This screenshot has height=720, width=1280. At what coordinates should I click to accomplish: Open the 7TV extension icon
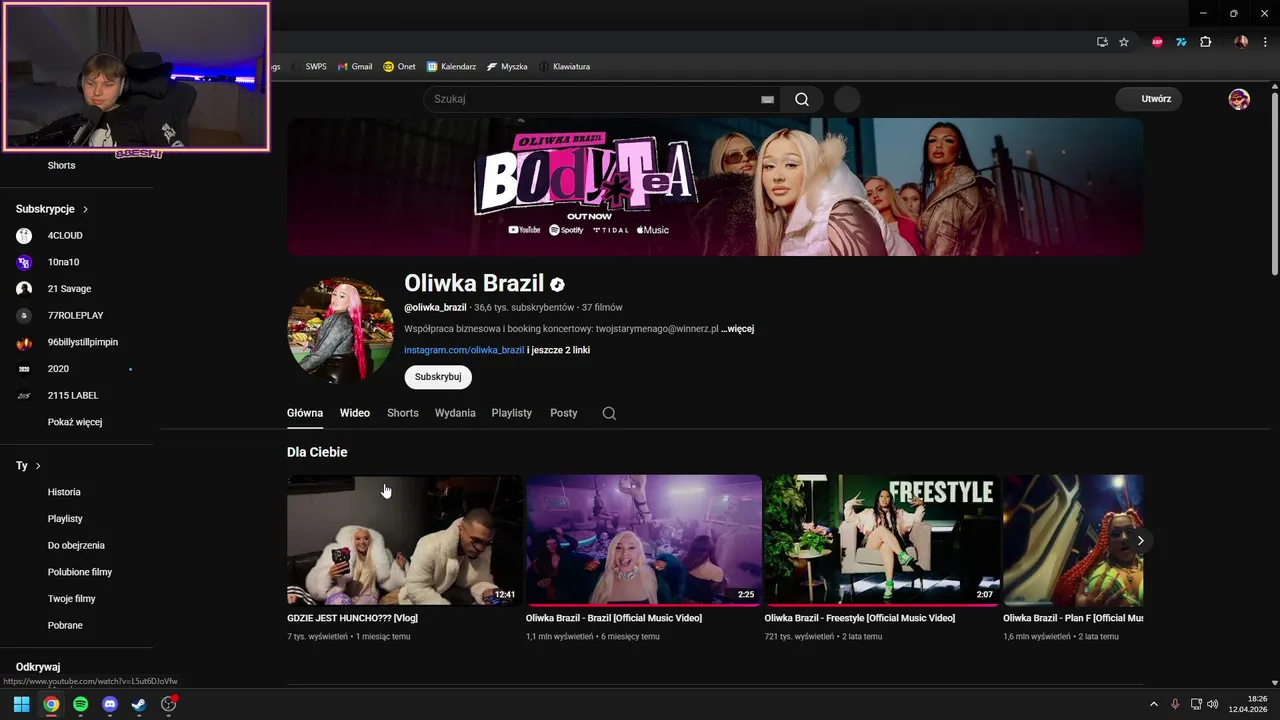click(x=1181, y=42)
